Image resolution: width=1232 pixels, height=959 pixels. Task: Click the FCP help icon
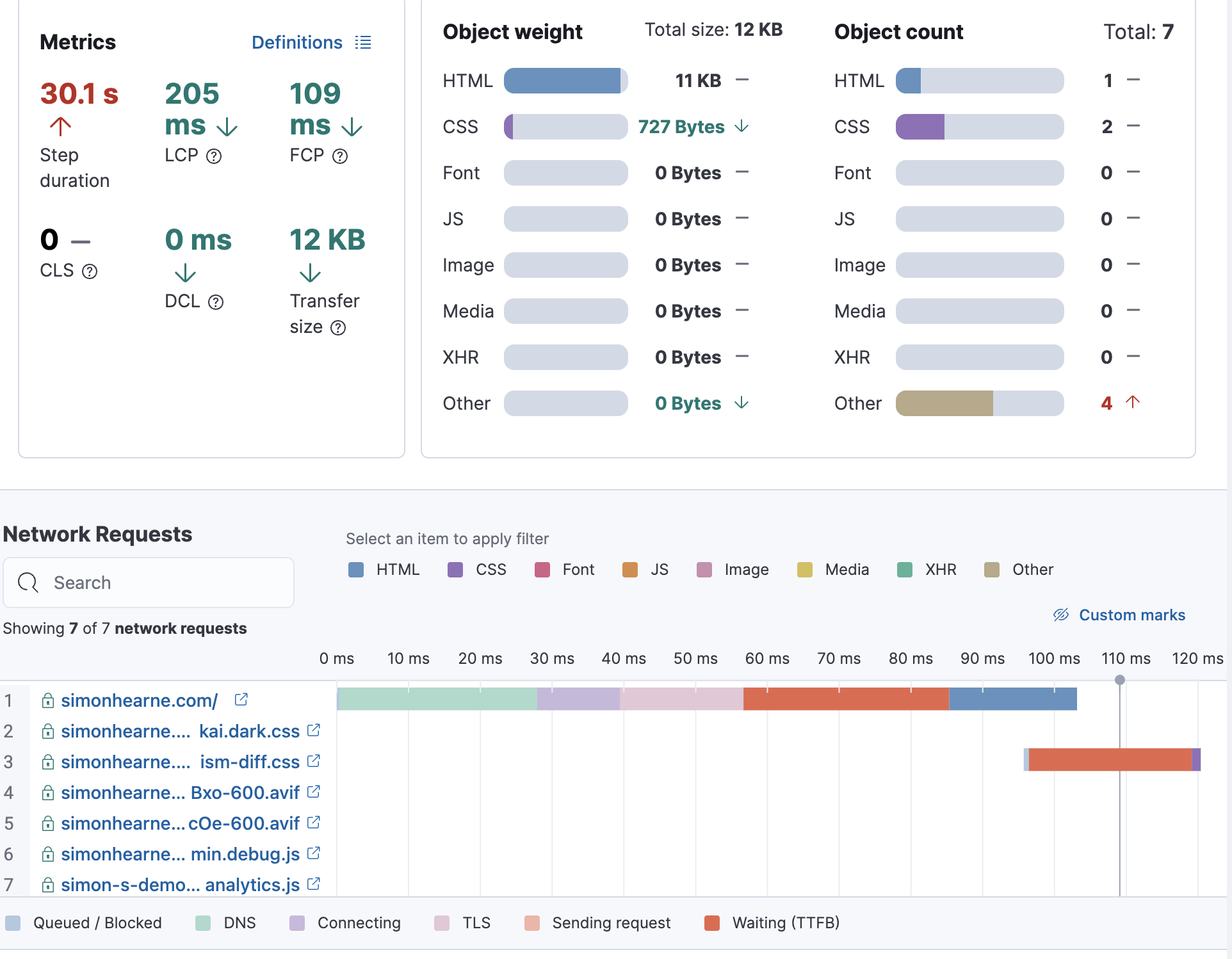(339, 156)
